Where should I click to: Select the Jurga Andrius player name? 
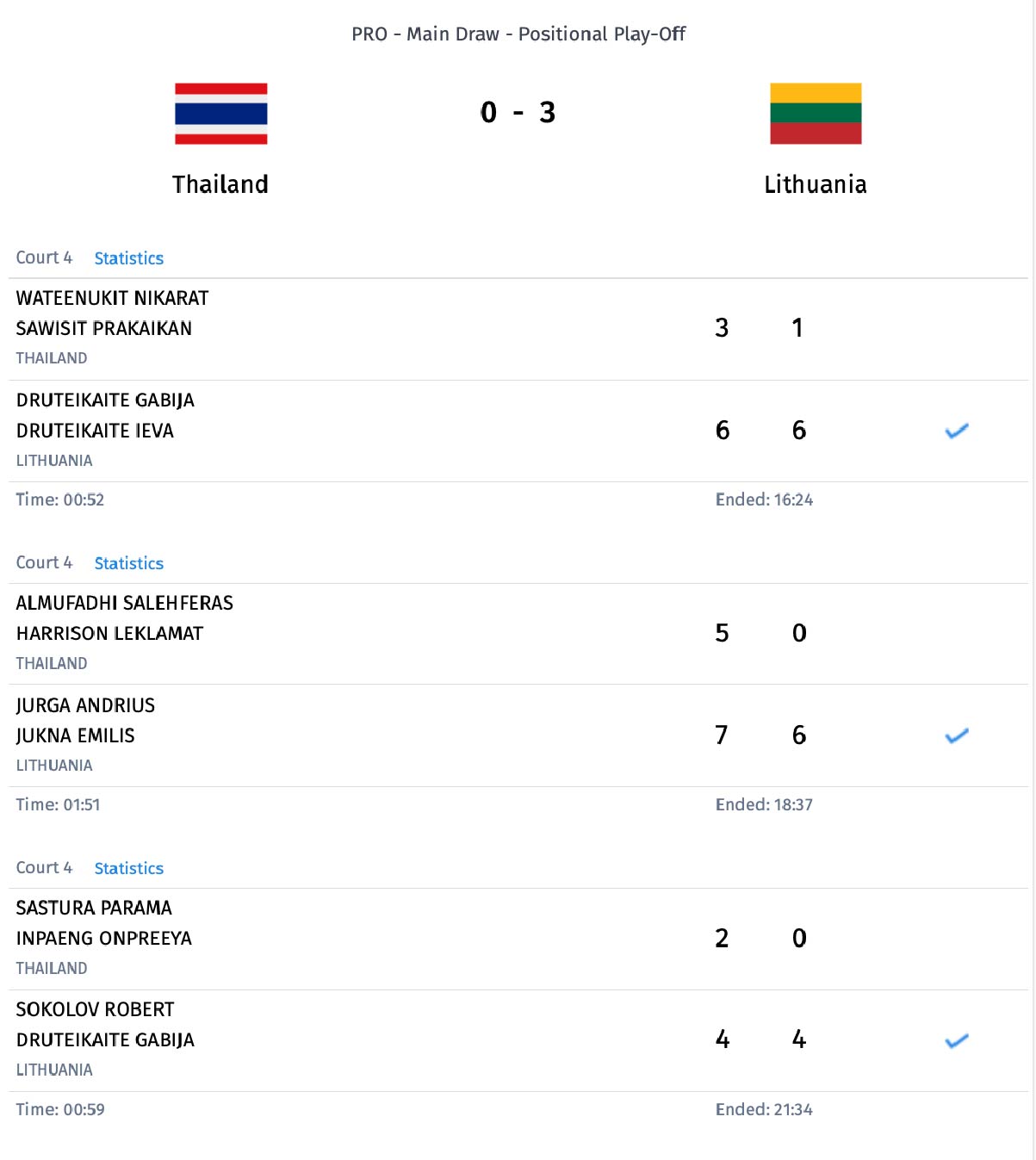[x=85, y=705]
